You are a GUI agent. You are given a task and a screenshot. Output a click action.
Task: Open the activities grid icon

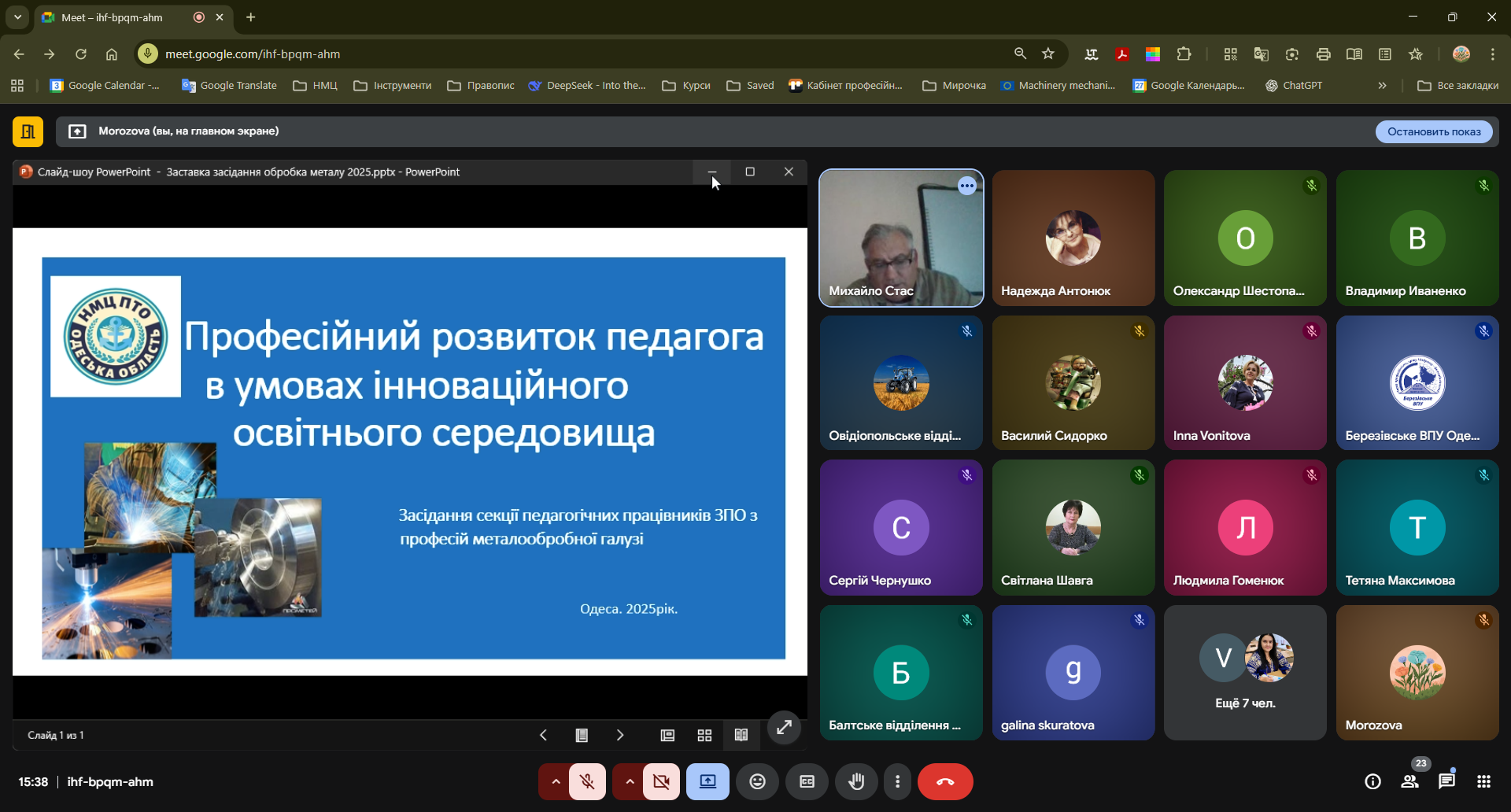[1483, 781]
